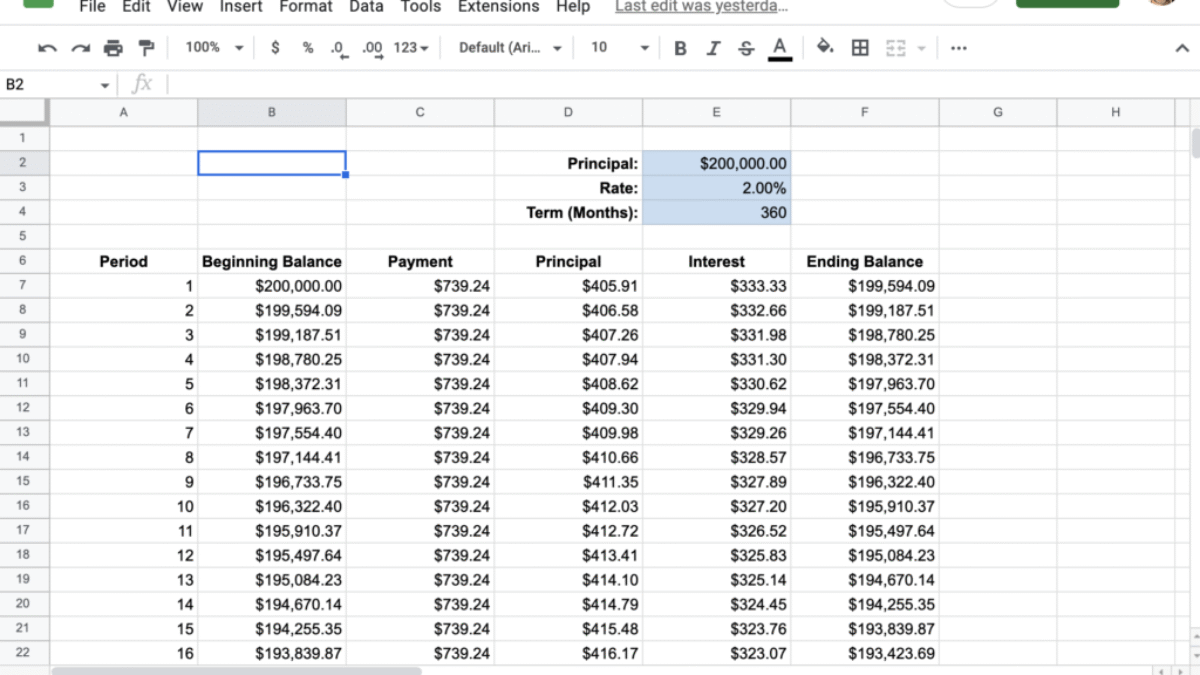Expand the font size 10 dropdown
The image size is (1200, 675).
coord(619,48)
